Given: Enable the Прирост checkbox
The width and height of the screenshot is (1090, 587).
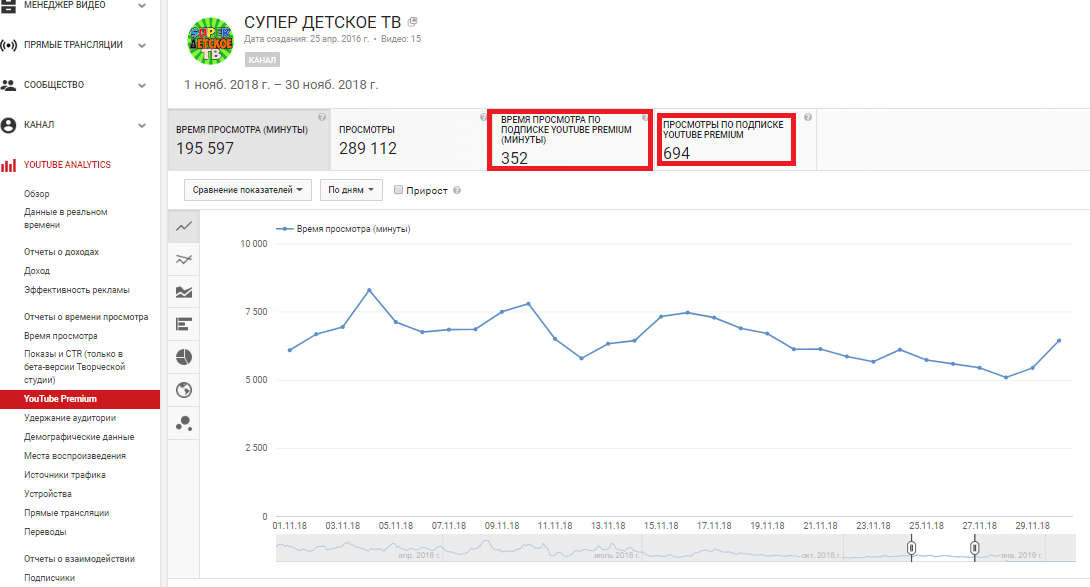Looking at the screenshot, I should coord(399,190).
